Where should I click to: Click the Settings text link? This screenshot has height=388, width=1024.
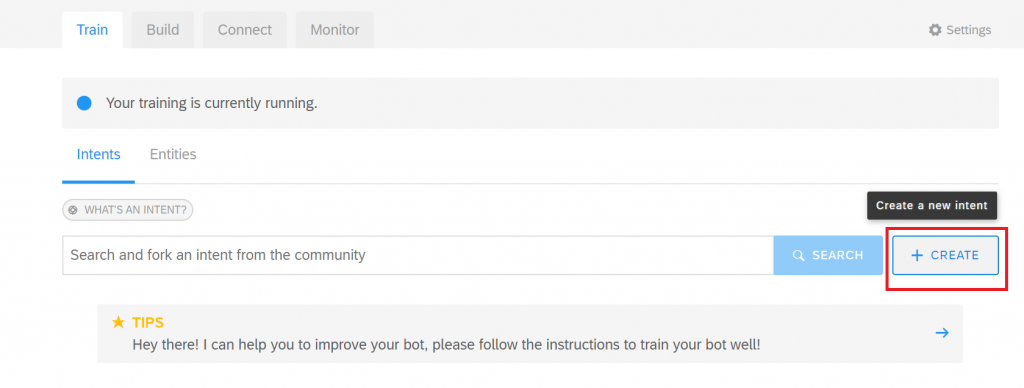[x=968, y=30]
